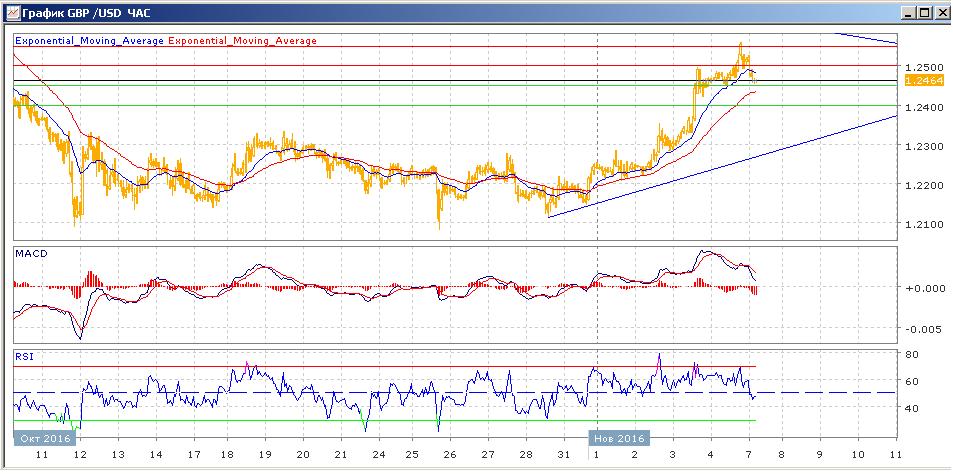953x474 pixels.
Task: Click the -0.005 MACD axis label
Action: (x=922, y=329)
